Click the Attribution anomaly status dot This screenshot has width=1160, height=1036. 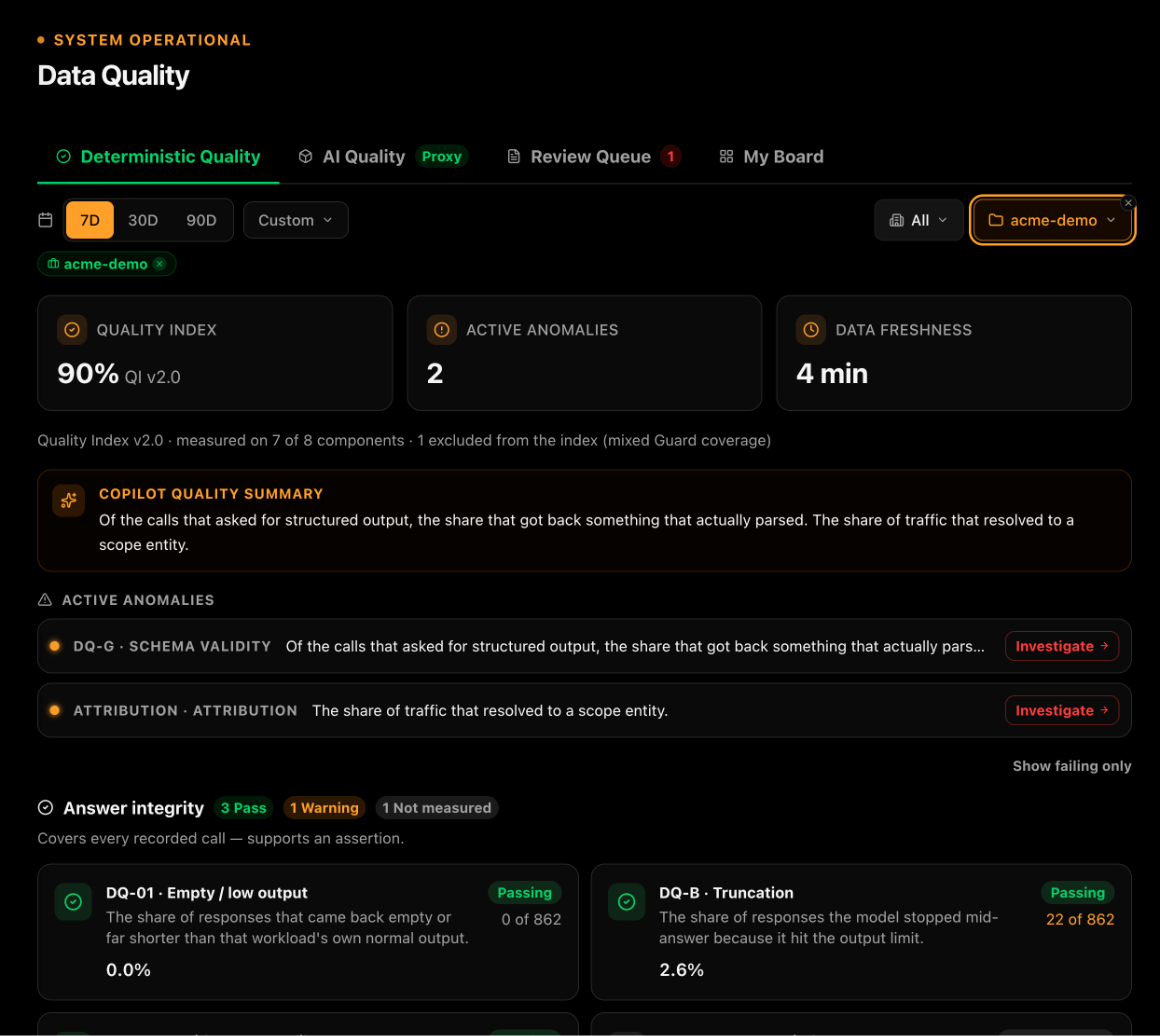coord(55,710)
